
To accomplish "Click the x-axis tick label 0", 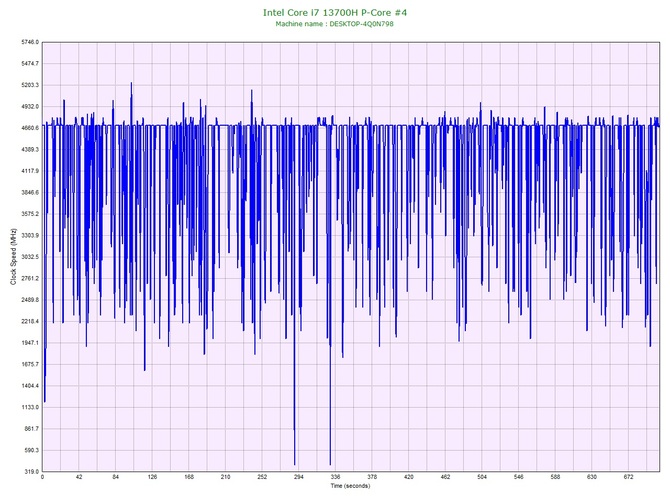I will point(42,477).
